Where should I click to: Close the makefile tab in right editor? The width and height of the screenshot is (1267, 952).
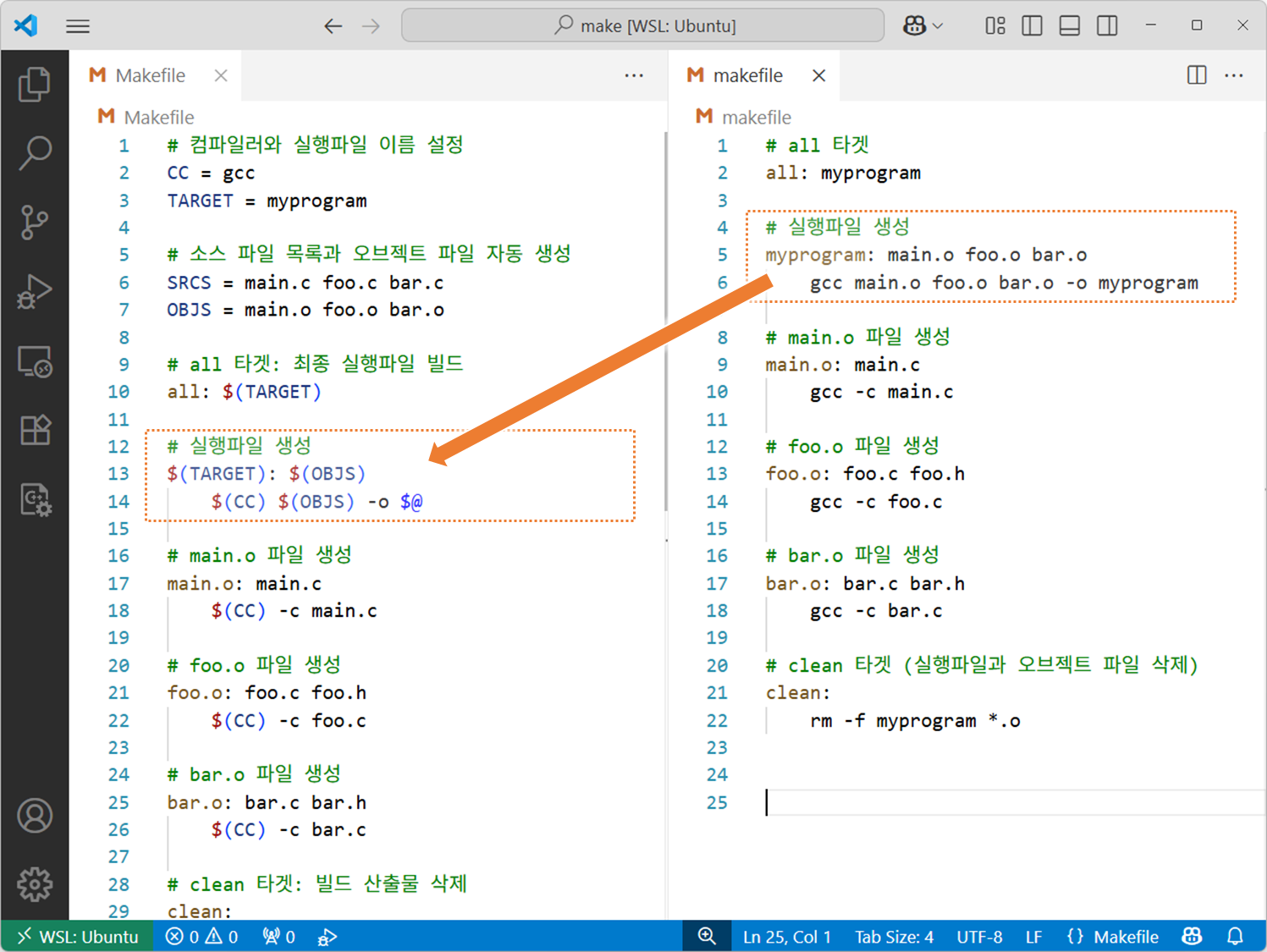coord(818,75)
